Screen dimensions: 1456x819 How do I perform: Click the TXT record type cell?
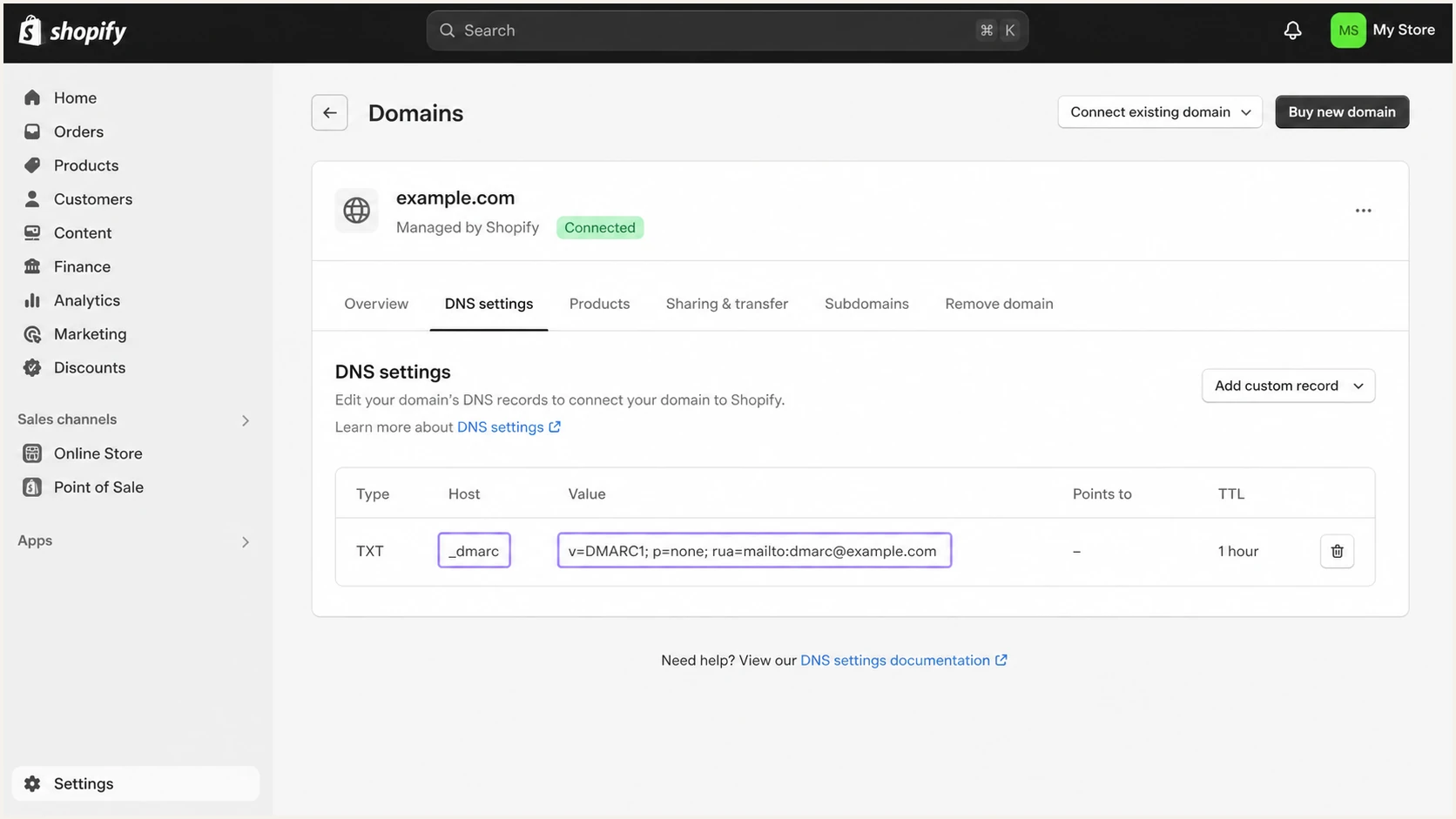370,551
